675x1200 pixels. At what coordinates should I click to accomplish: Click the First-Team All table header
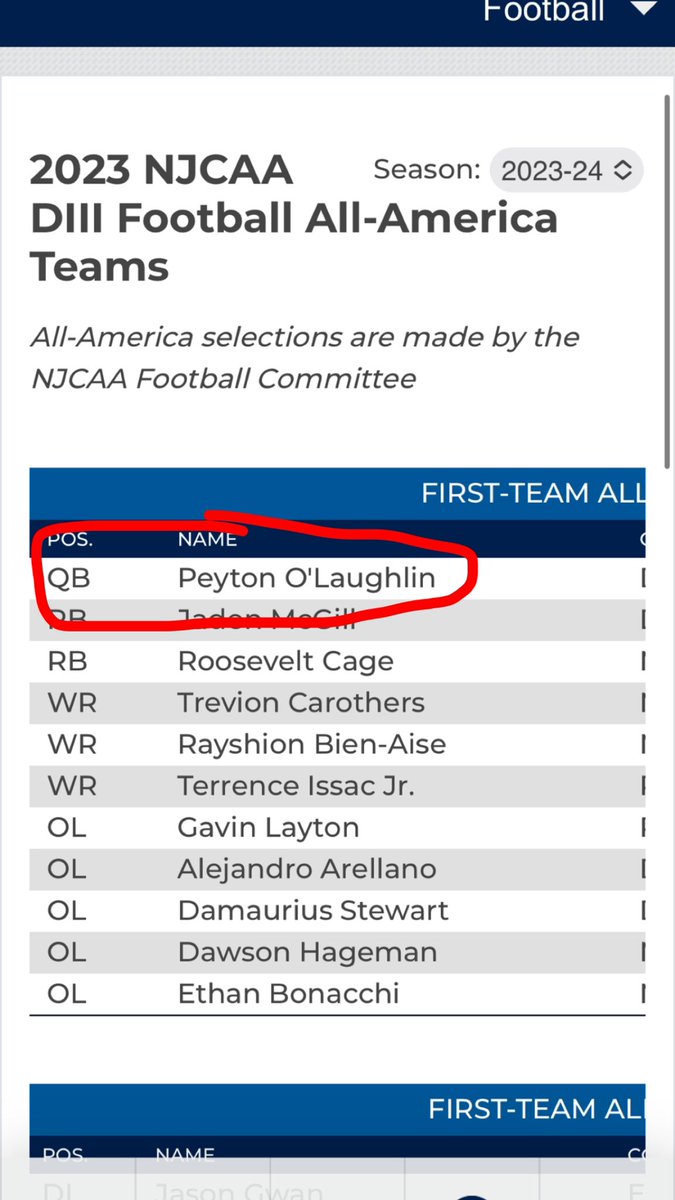click(x=337, y=493)
